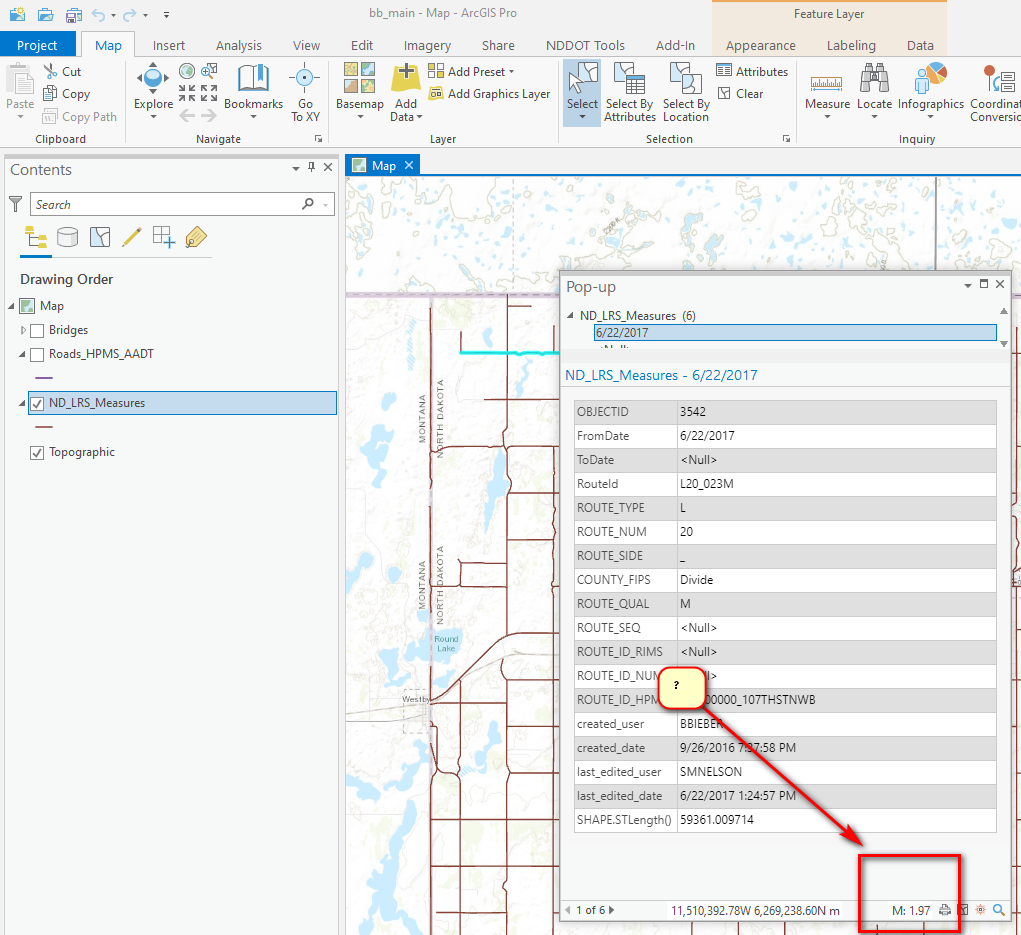Image resolution: width=1021 pixels, height=935 pixels.
Task: Click the Attributes button
Action: pyautogui.click(x=752, y=71)
